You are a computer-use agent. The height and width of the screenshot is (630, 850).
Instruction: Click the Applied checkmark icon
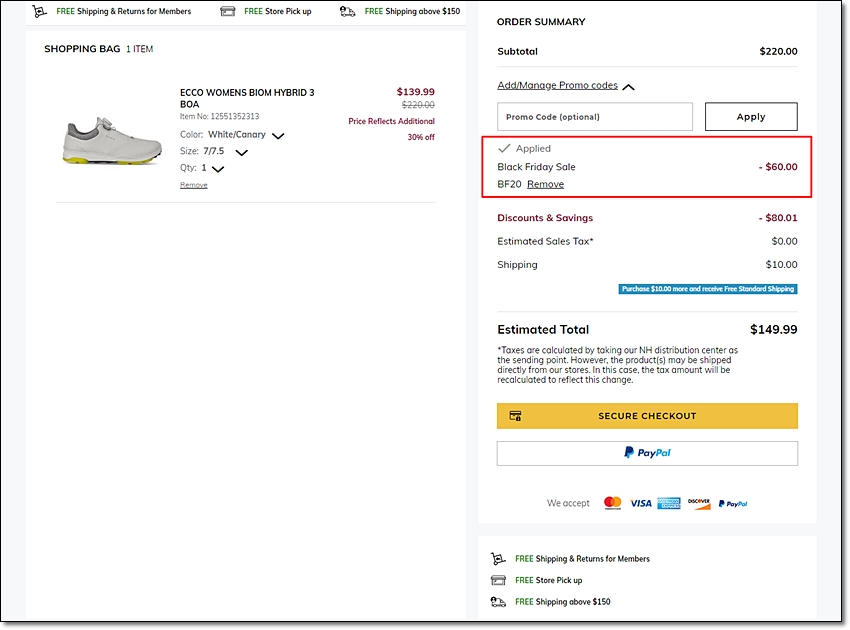[x=504, y=148]
